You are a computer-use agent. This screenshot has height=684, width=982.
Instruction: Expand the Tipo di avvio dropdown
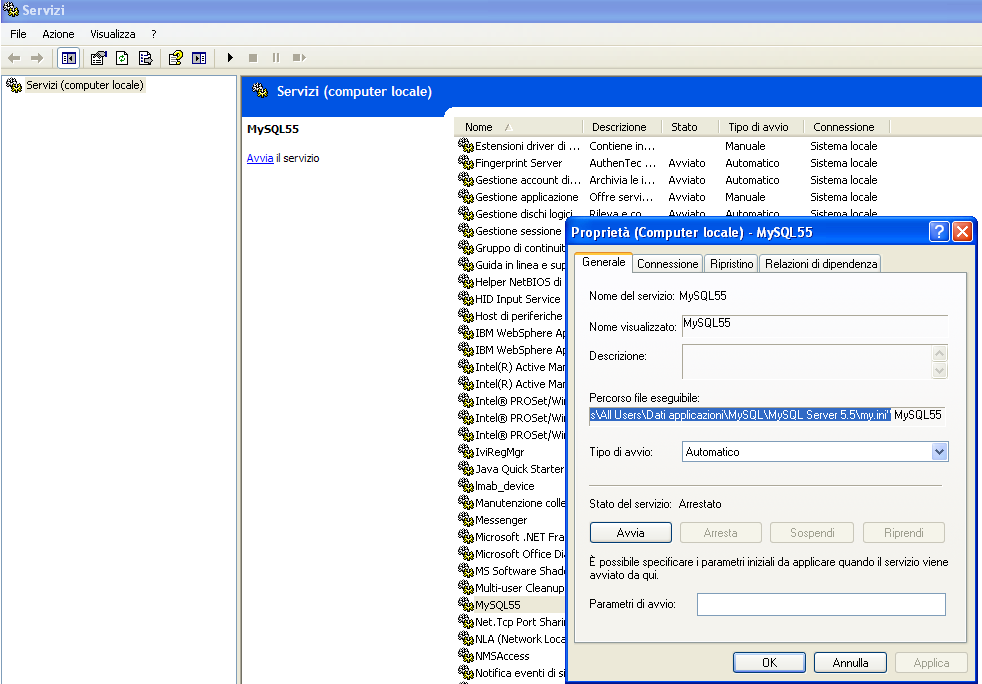pyautogui.click(x=939, y=452)
